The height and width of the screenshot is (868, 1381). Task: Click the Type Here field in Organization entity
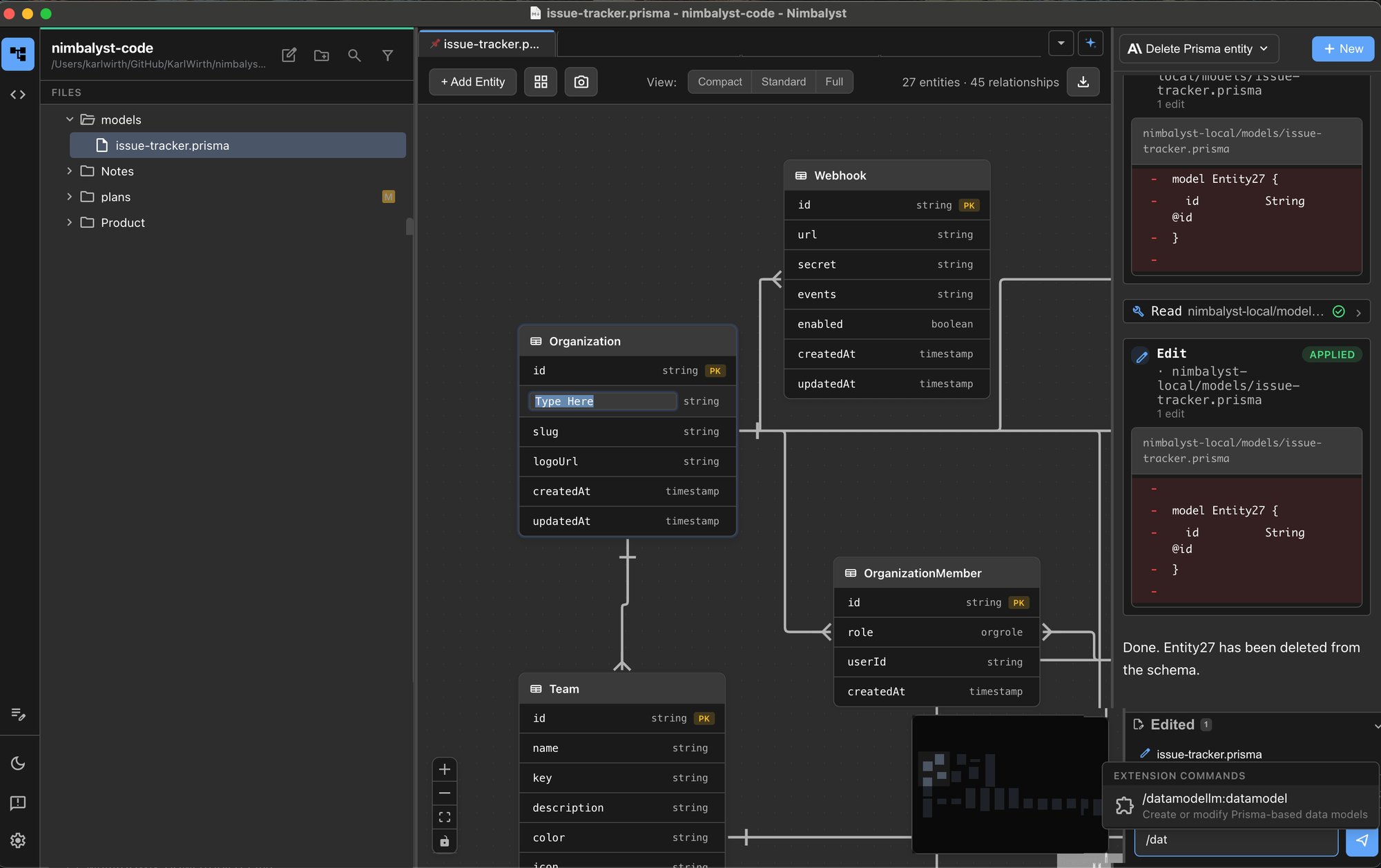pyautogui.click(x=602, y=401)
